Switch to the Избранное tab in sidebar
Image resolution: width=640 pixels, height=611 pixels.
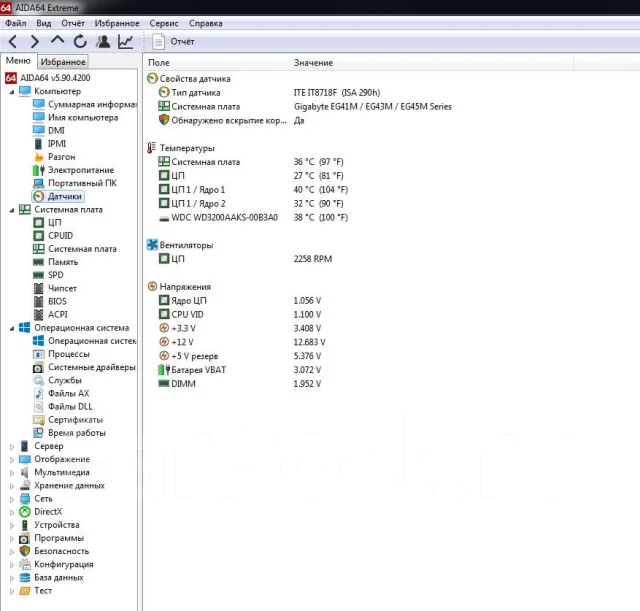pyautogui.click(x=63, y=62)
